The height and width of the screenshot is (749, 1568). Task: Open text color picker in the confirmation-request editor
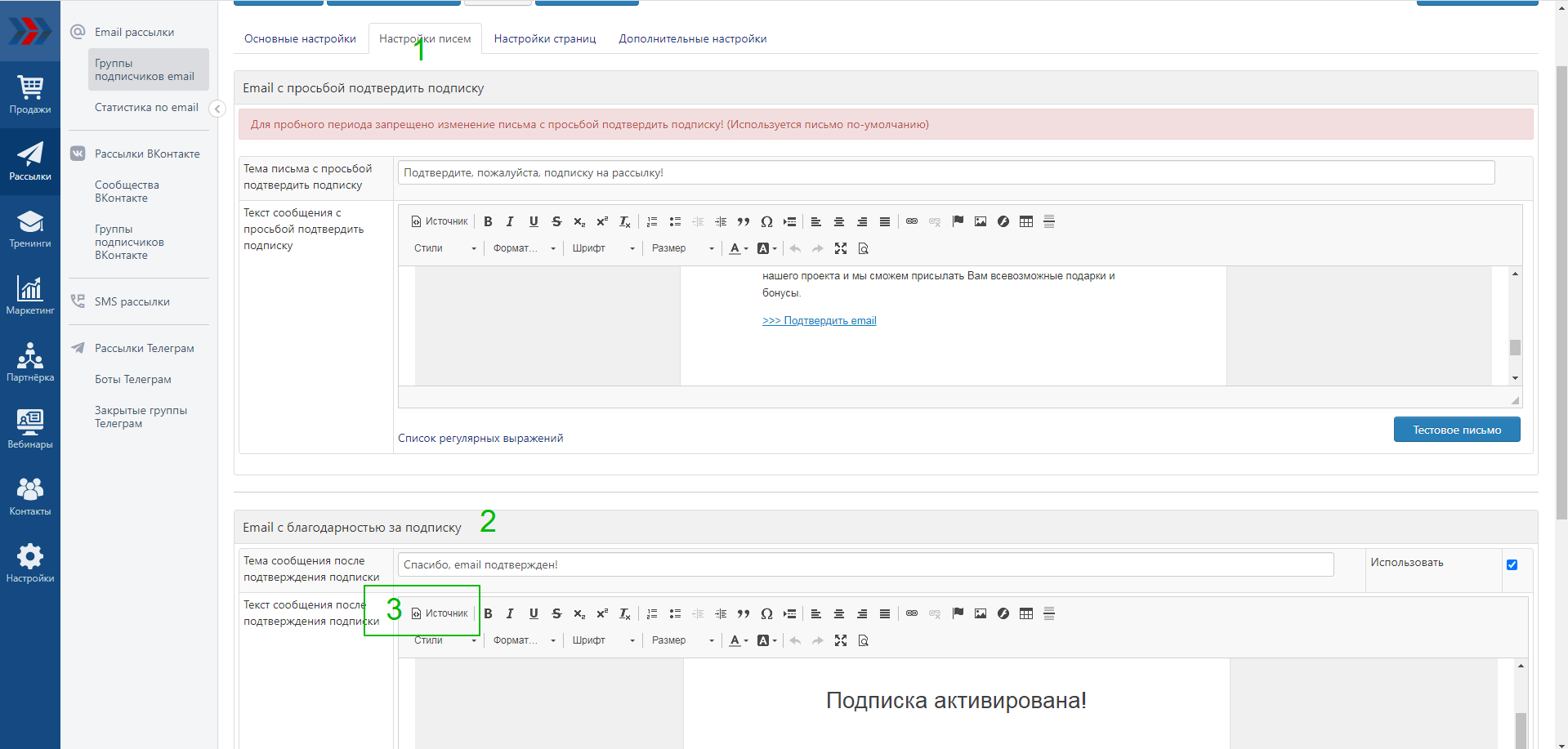(738, 248)
